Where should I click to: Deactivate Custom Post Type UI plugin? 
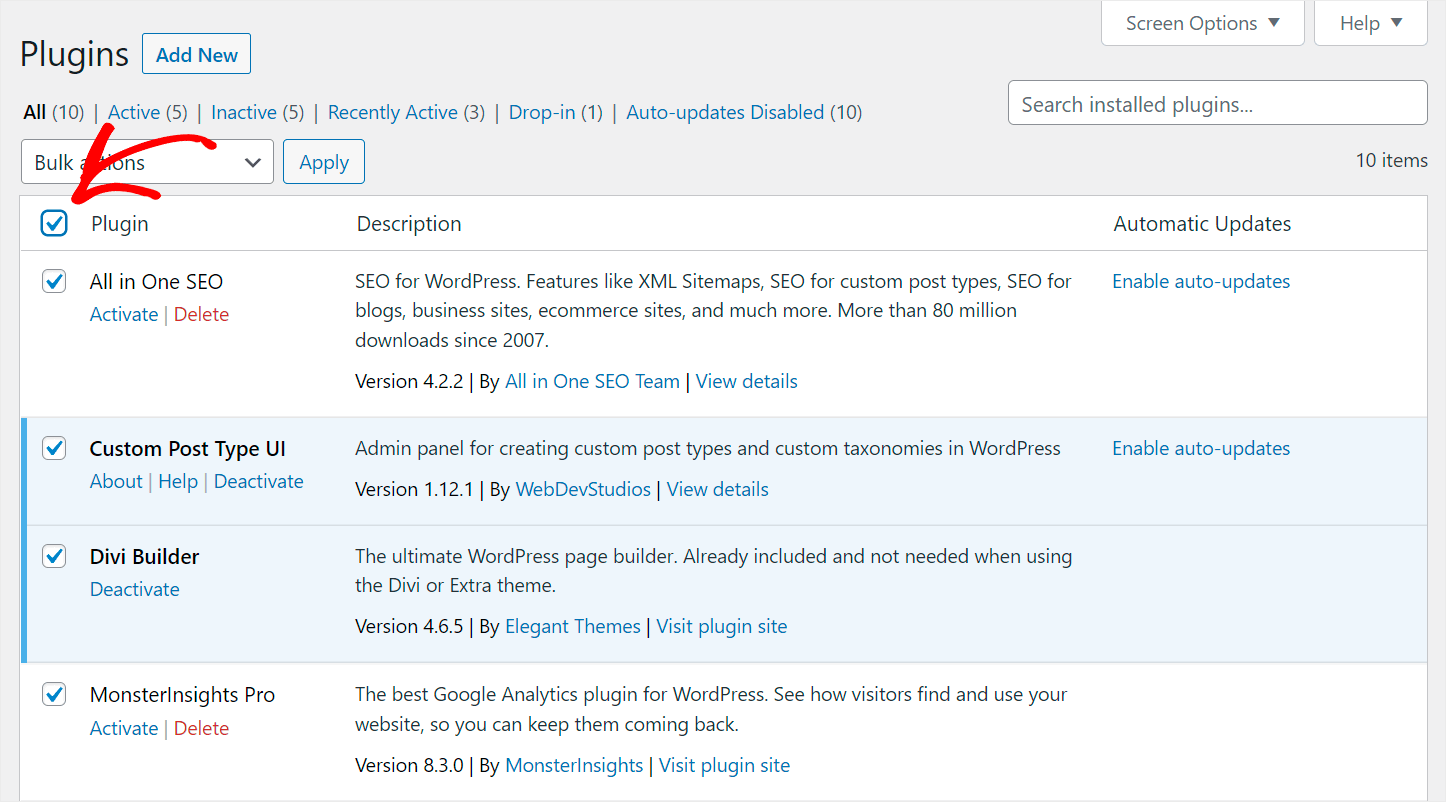259,481
